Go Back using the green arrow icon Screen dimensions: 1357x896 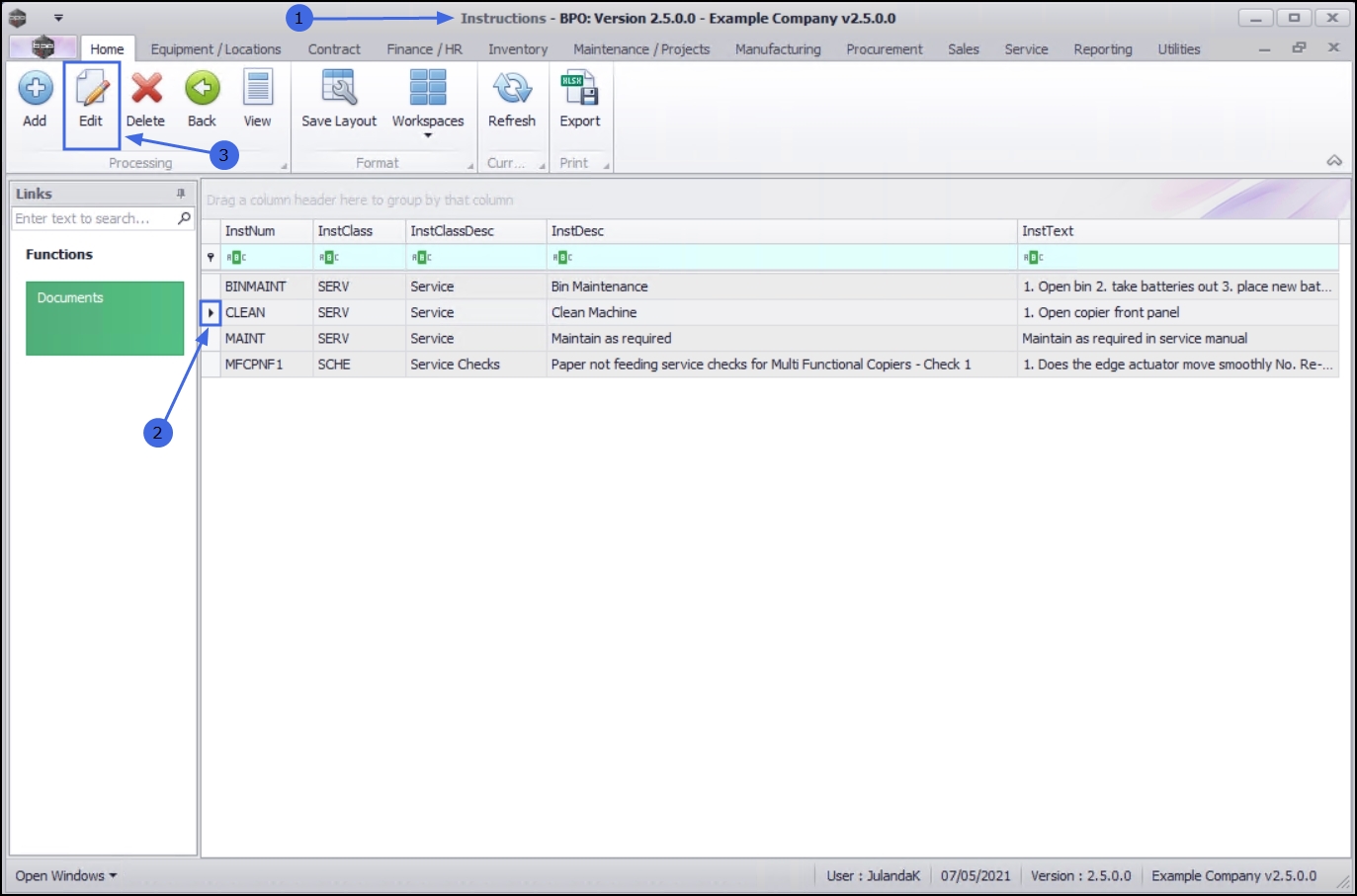coord(202,89)
